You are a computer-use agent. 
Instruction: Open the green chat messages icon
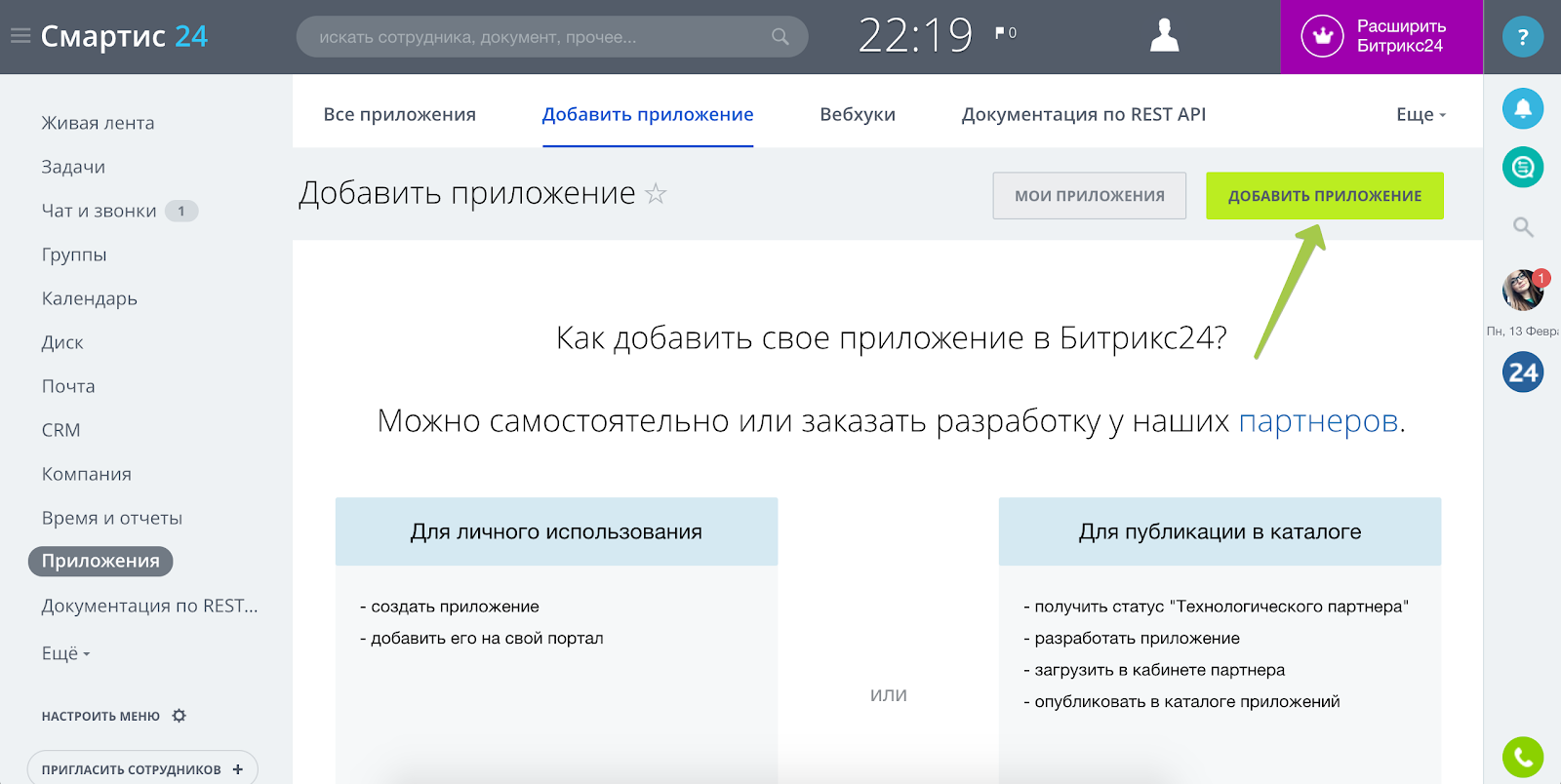(1522, 168)
